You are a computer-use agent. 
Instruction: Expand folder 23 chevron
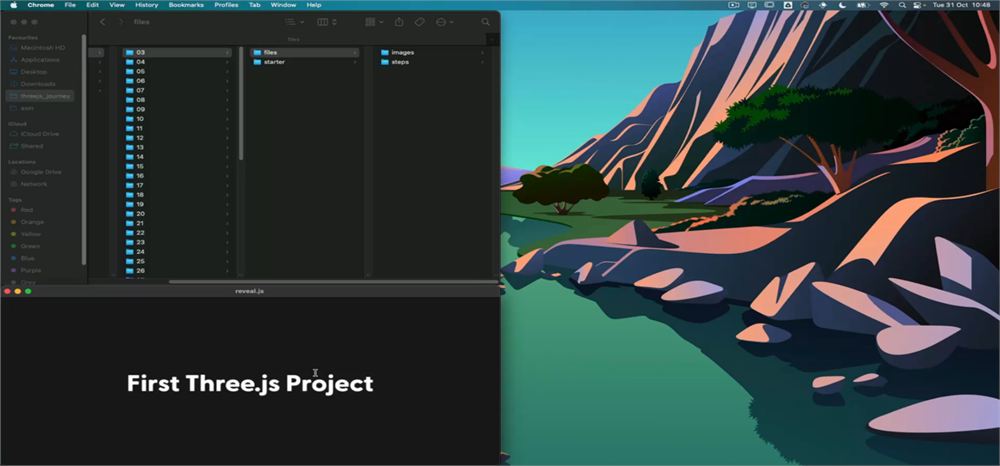click(x=227, y=242)
